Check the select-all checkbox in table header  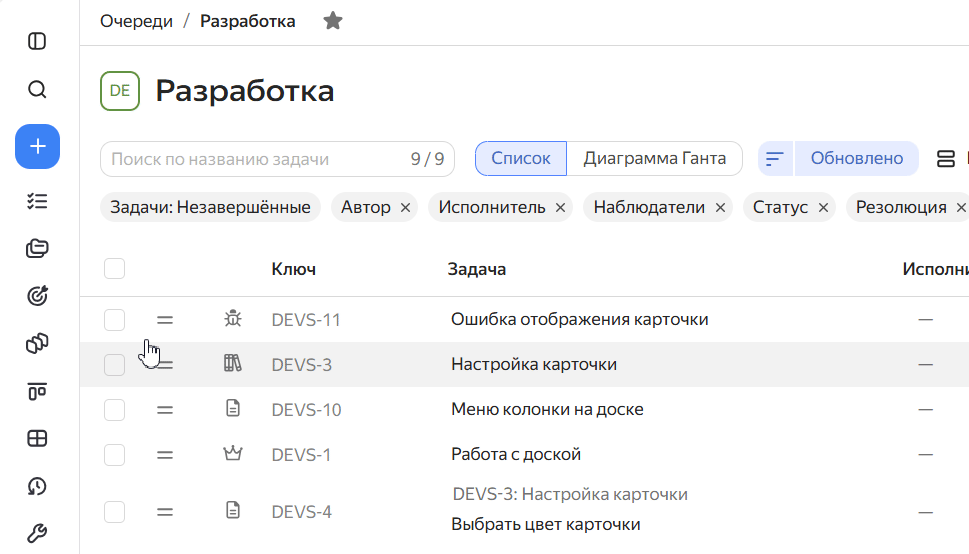[114, 269]
